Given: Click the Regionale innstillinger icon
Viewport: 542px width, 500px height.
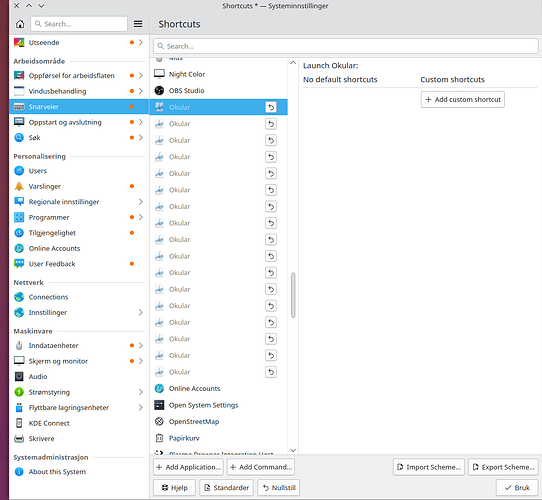Looking at the screenshot, I should 19,202.
